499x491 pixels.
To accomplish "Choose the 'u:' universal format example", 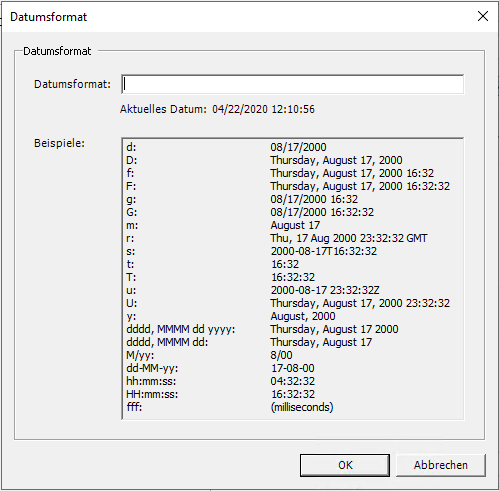I will (292, 290).
